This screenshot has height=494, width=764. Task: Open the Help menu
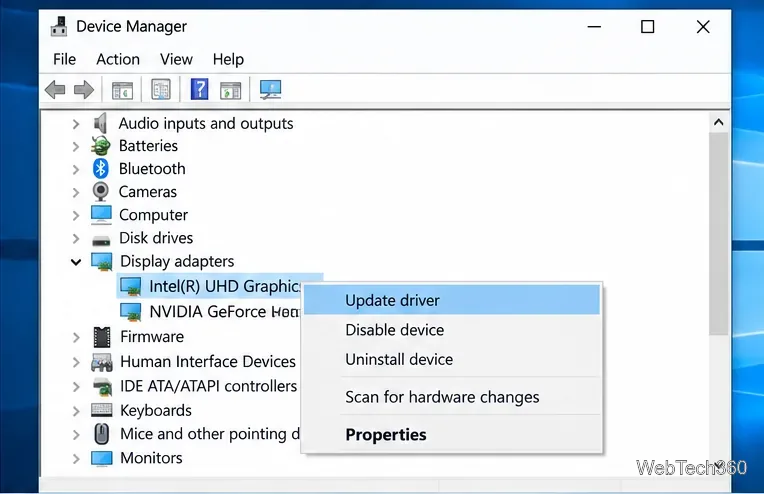point(228,59)
